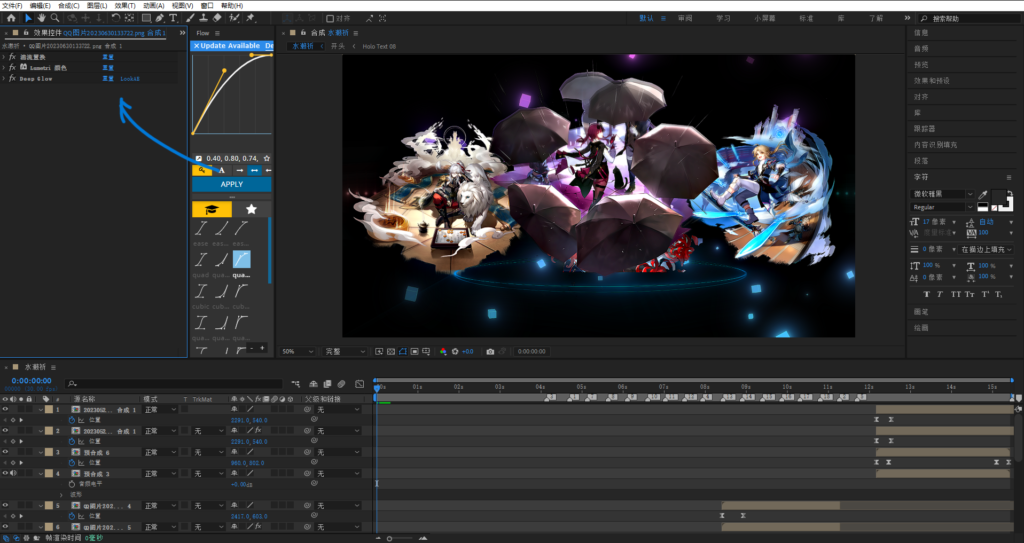The height and width of the screenshot is (543, 1024).
Task: Select the Rotation tool
Action: click(x=116, y=18)
